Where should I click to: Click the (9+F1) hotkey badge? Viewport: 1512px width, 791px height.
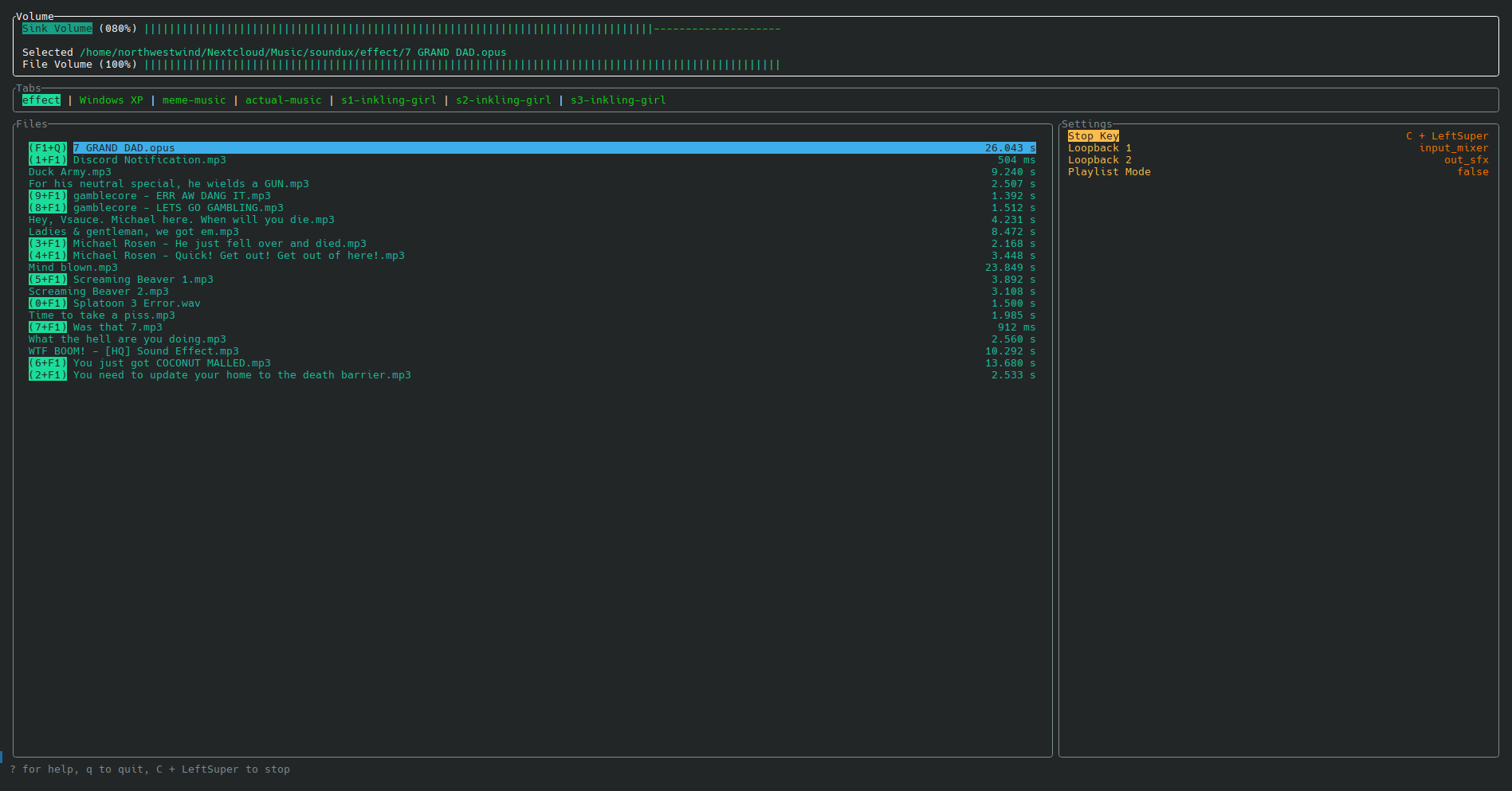pyautogui.click(x=48, y=196)
